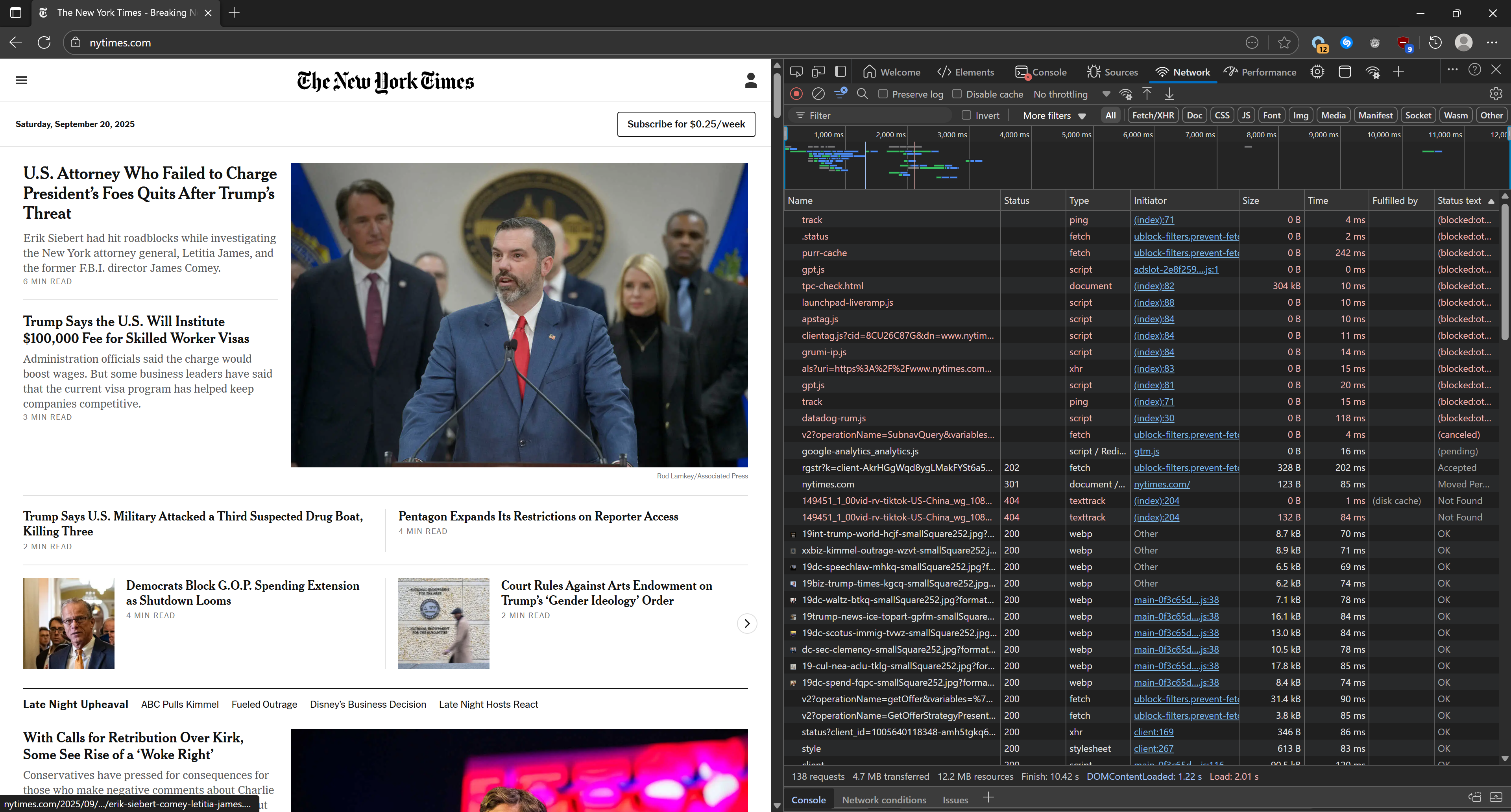Tick the Invert filter checkbox
1511x812 pixels.
pos(967,116)
